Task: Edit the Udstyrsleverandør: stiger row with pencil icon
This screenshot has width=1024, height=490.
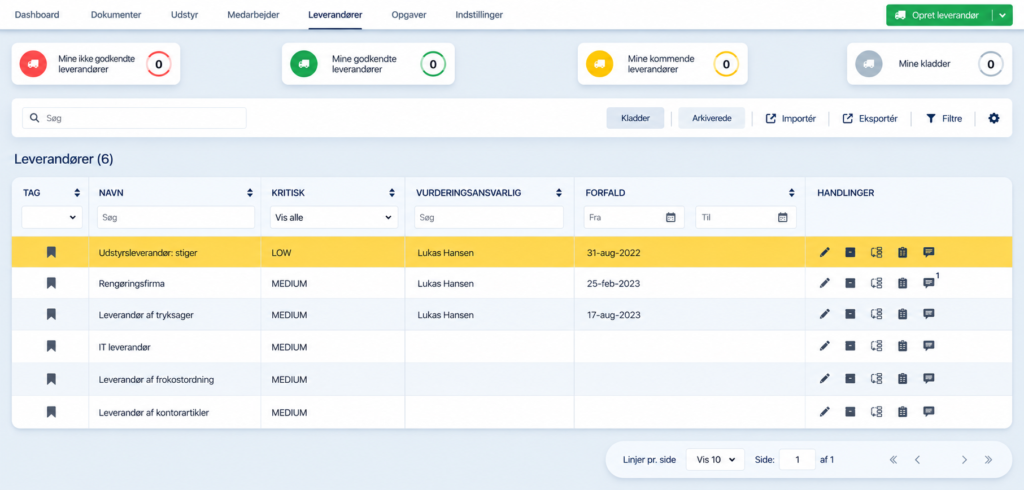Action: click(x=825, y=252)
